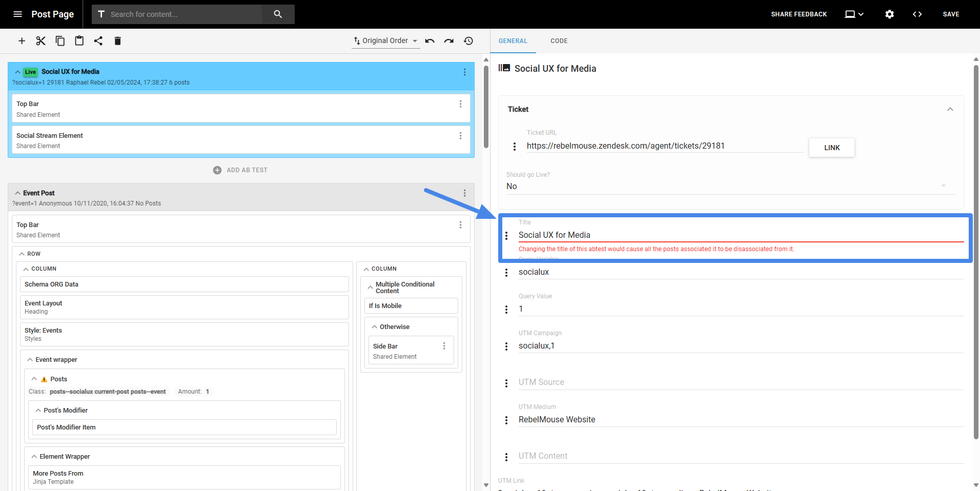This screenshot has width=980, height=491.
Task: Collapse the Ticket section
Action: tap(950, 109)
